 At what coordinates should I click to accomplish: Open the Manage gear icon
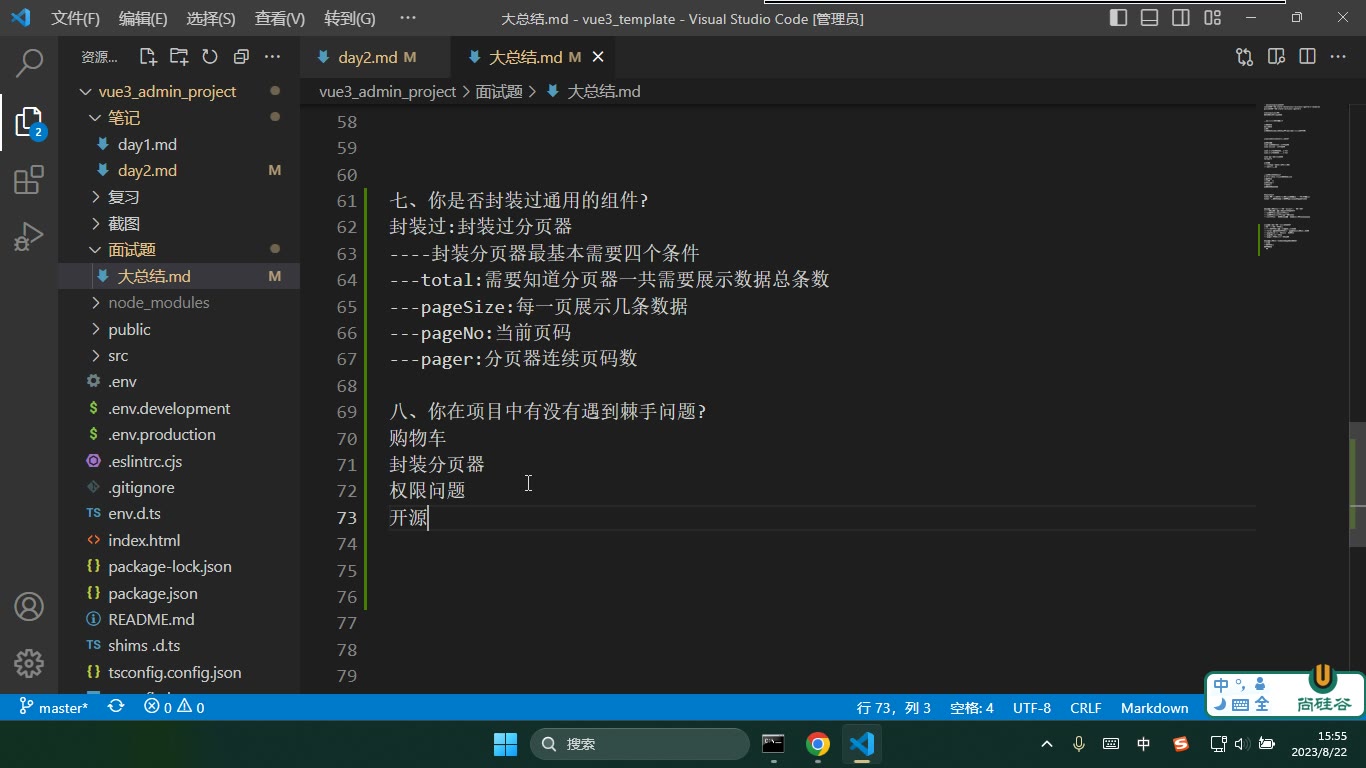coord(29,663)
